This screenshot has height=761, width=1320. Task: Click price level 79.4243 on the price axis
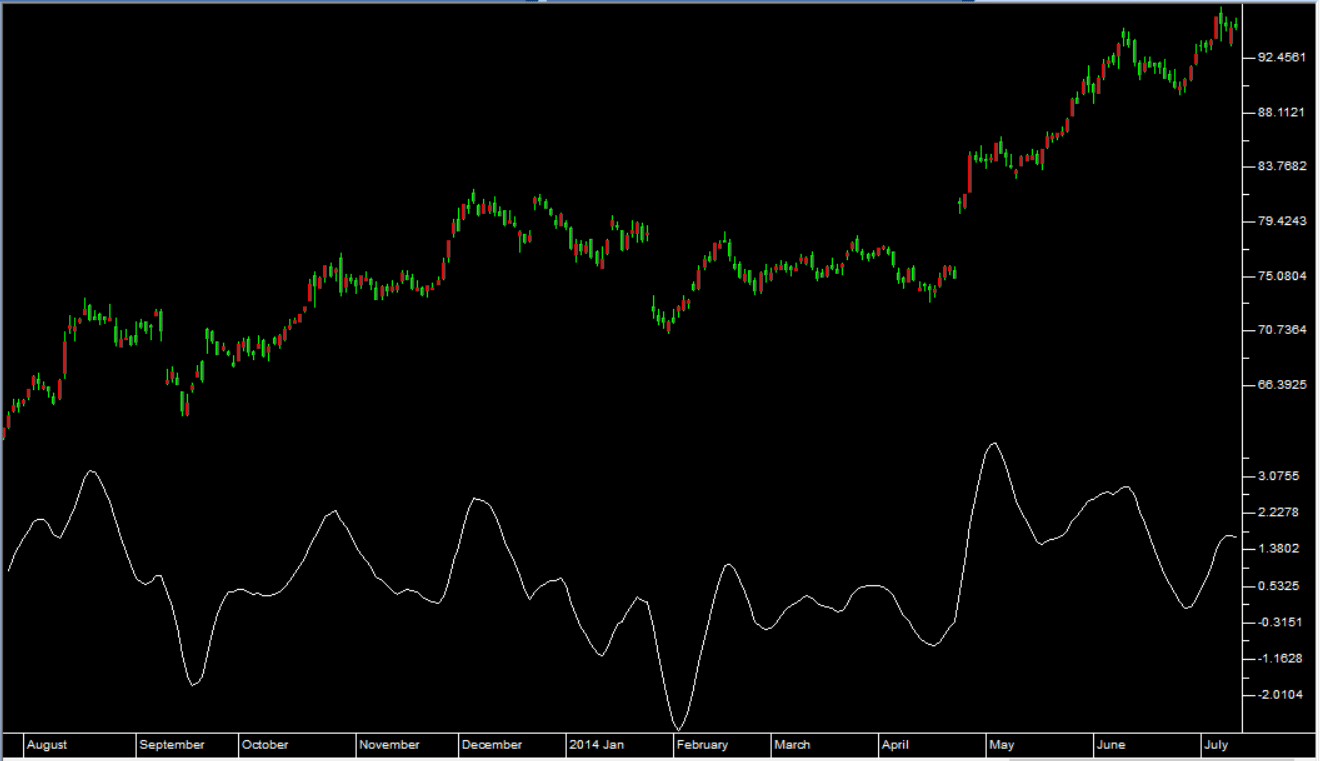1281,221
